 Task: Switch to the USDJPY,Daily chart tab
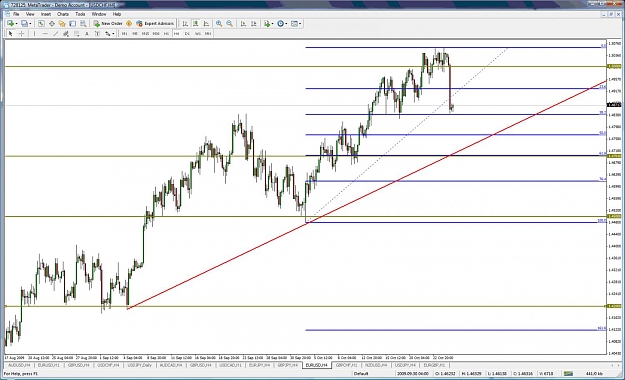[140, 365]
